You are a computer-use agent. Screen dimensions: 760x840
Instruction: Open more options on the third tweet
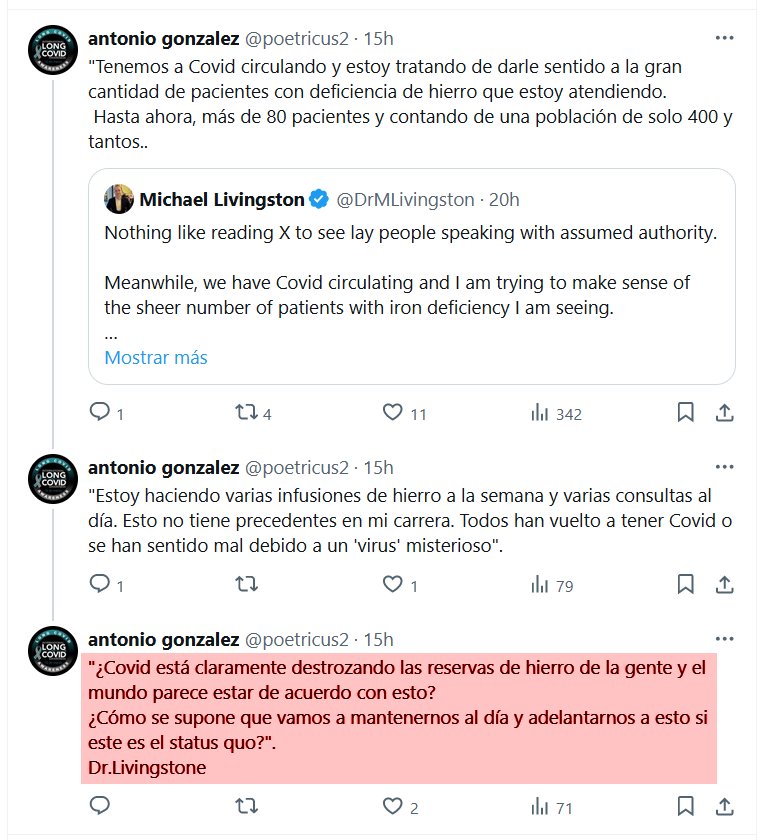726,639
